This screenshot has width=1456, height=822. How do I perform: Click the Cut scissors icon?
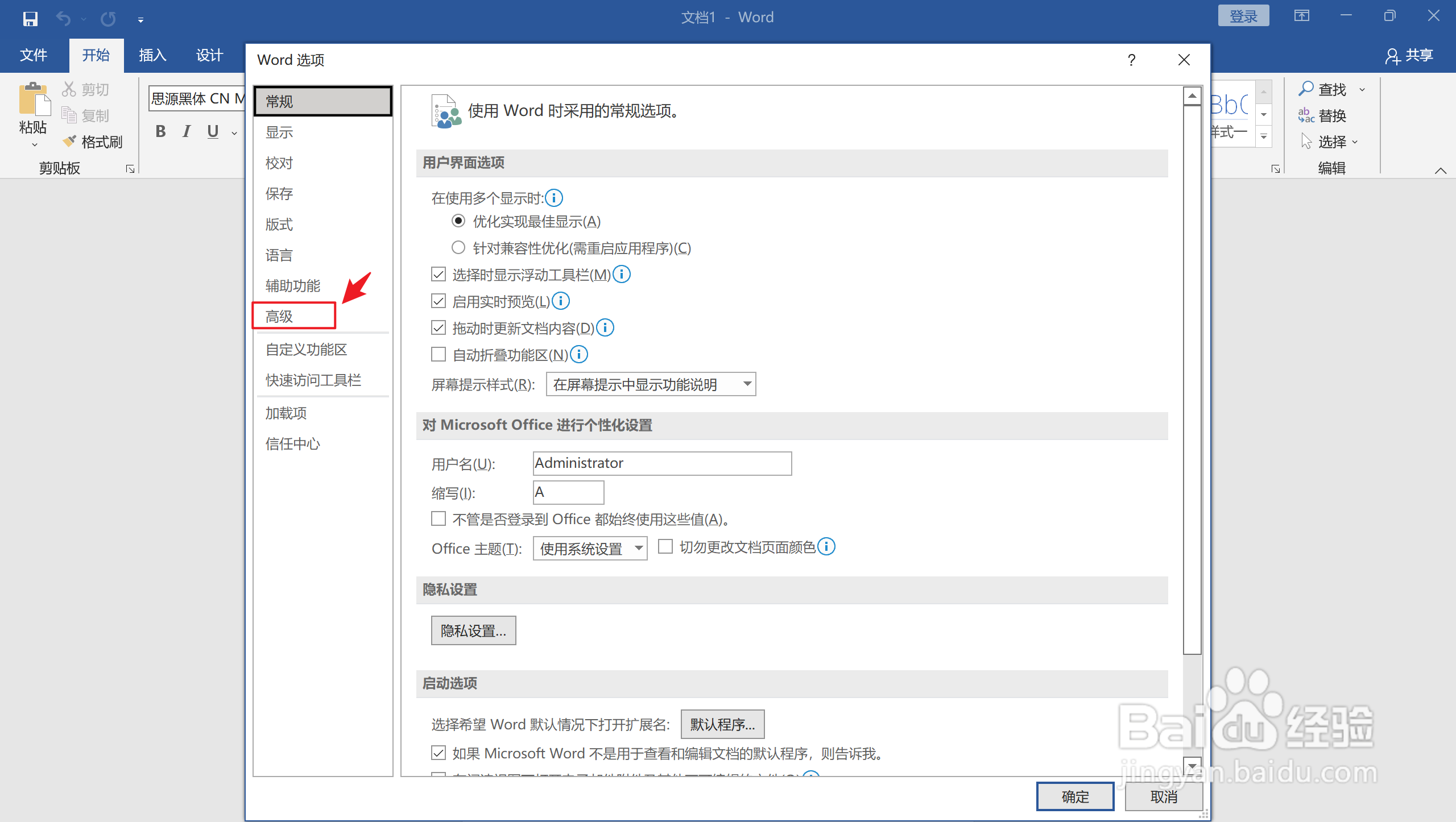tap(69, 89)
